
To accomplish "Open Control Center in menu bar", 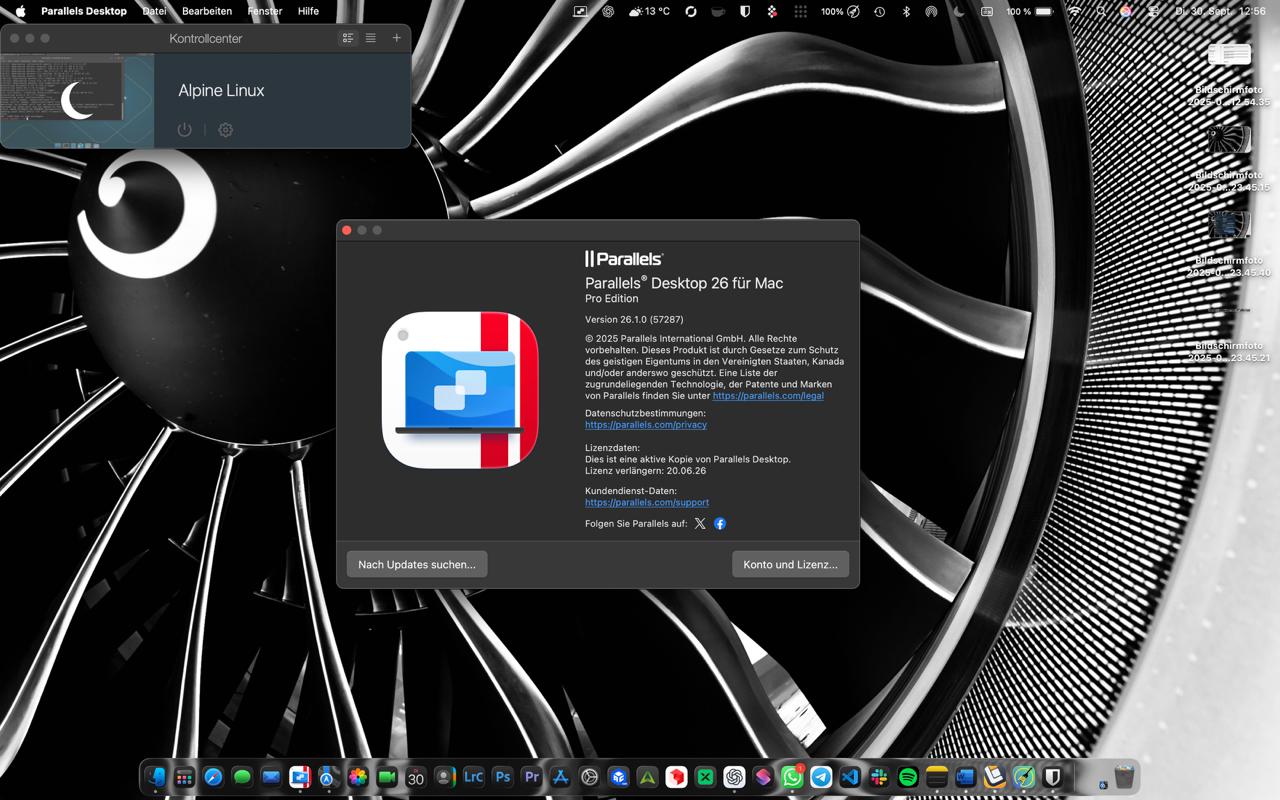I will (1152, 11).
